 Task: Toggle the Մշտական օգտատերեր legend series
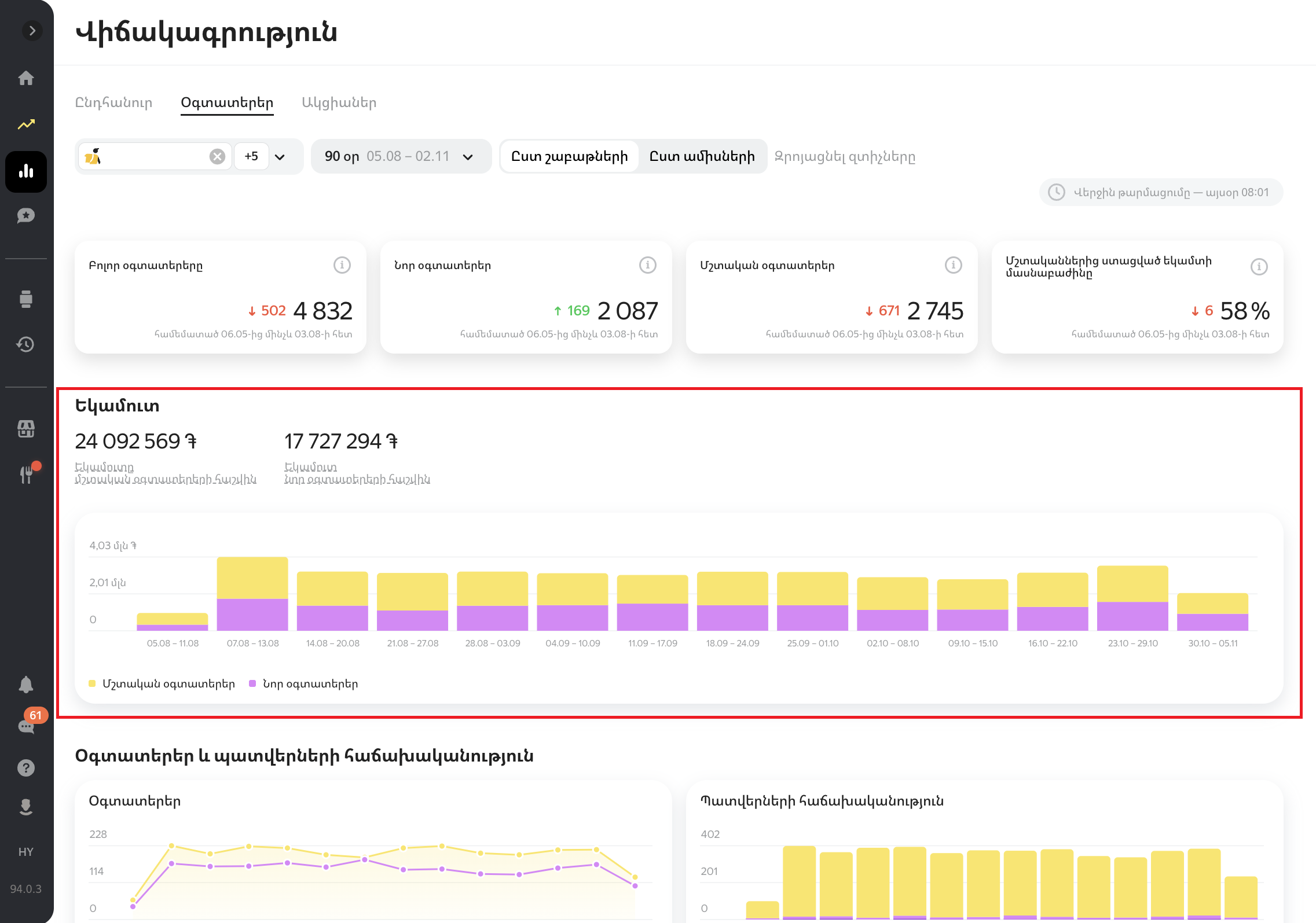(162, 683)
